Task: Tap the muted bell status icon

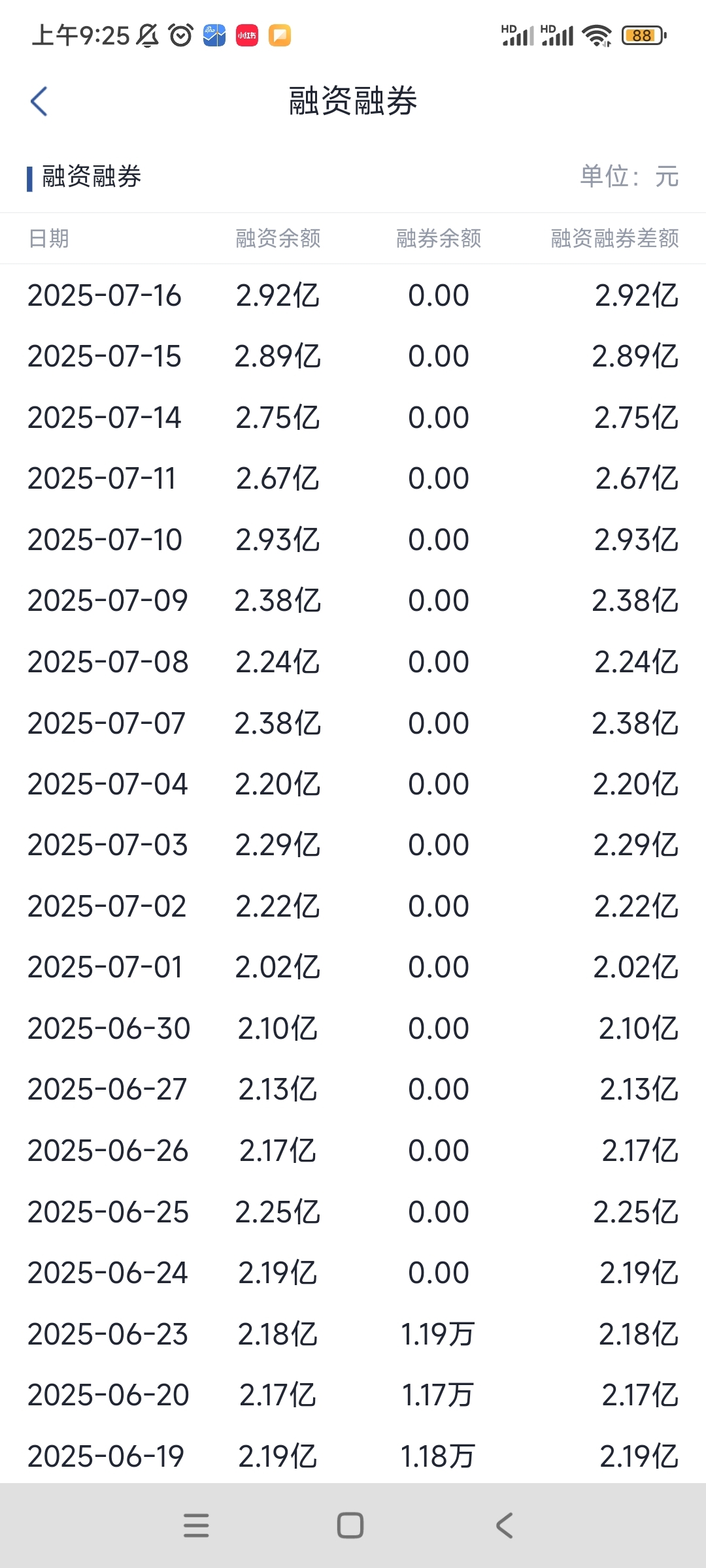Action: 148,35
